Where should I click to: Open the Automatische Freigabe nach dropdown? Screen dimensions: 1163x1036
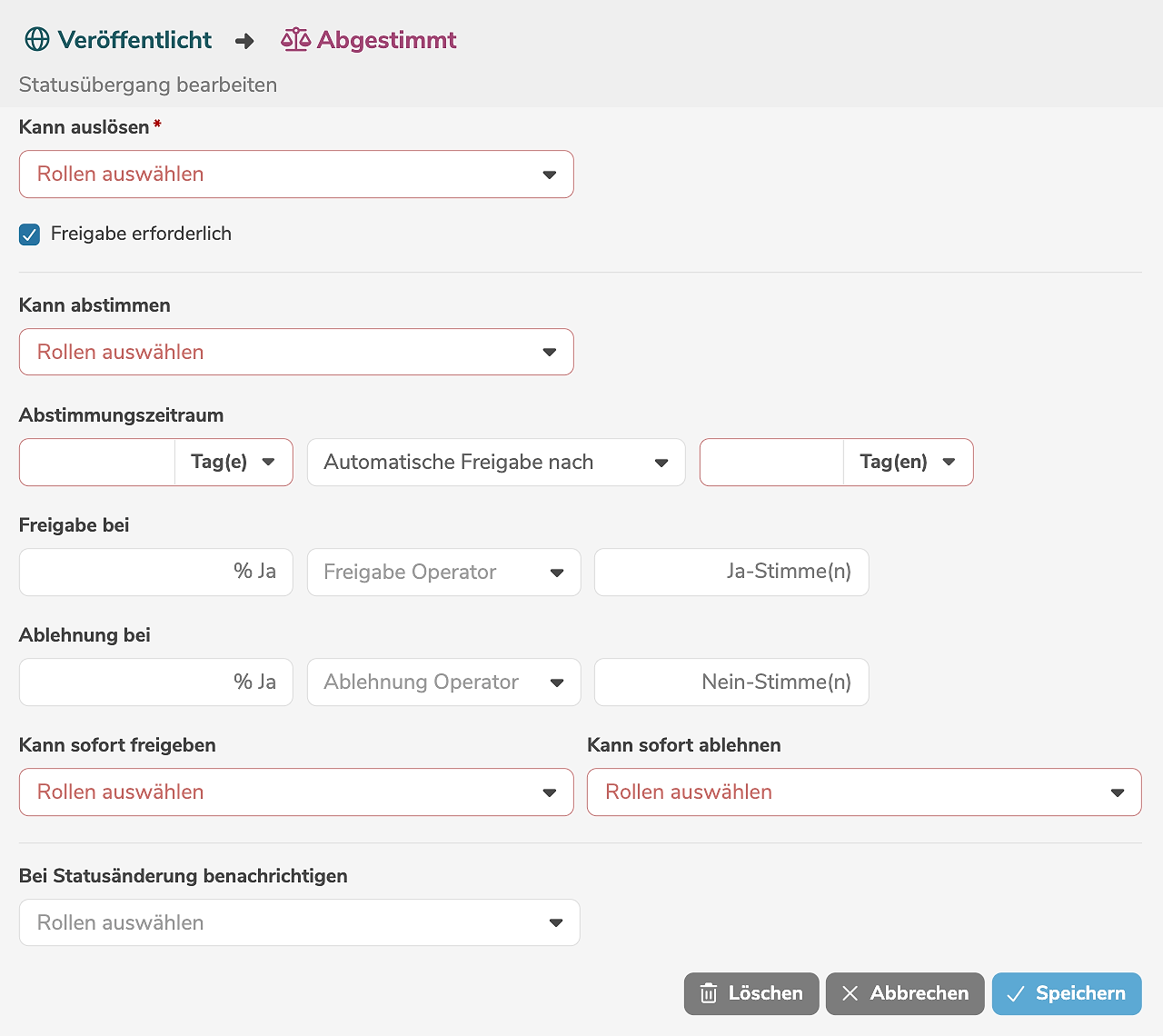[495, 463]
